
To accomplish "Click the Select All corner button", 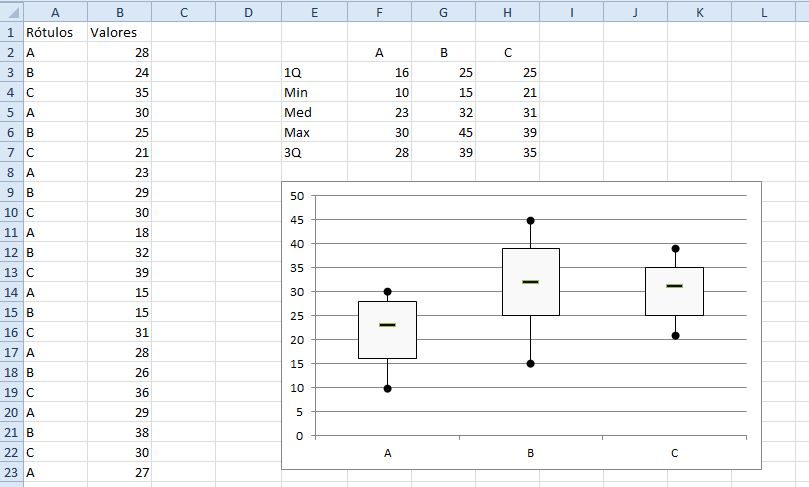I will pos(10,11).
